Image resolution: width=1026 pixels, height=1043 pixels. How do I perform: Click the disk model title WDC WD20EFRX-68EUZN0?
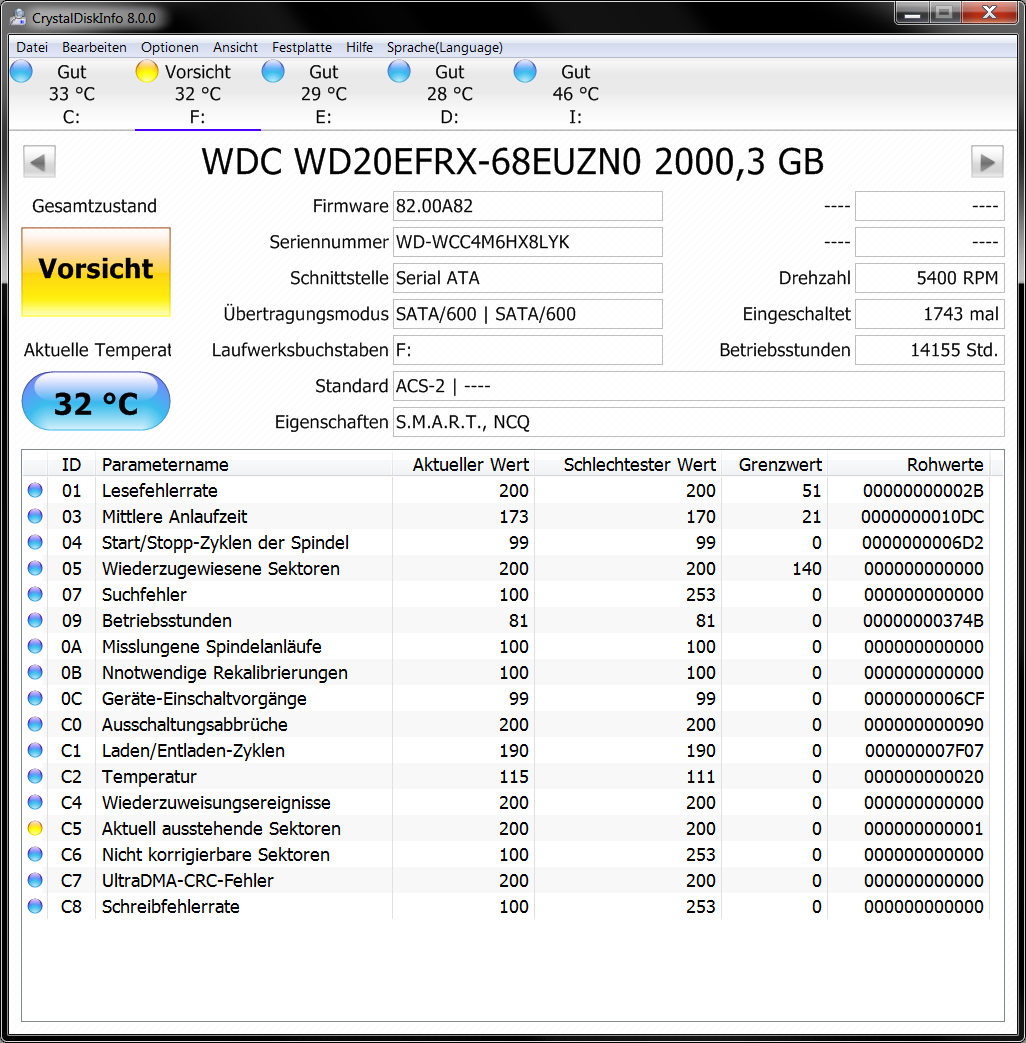tap(512, 162)
